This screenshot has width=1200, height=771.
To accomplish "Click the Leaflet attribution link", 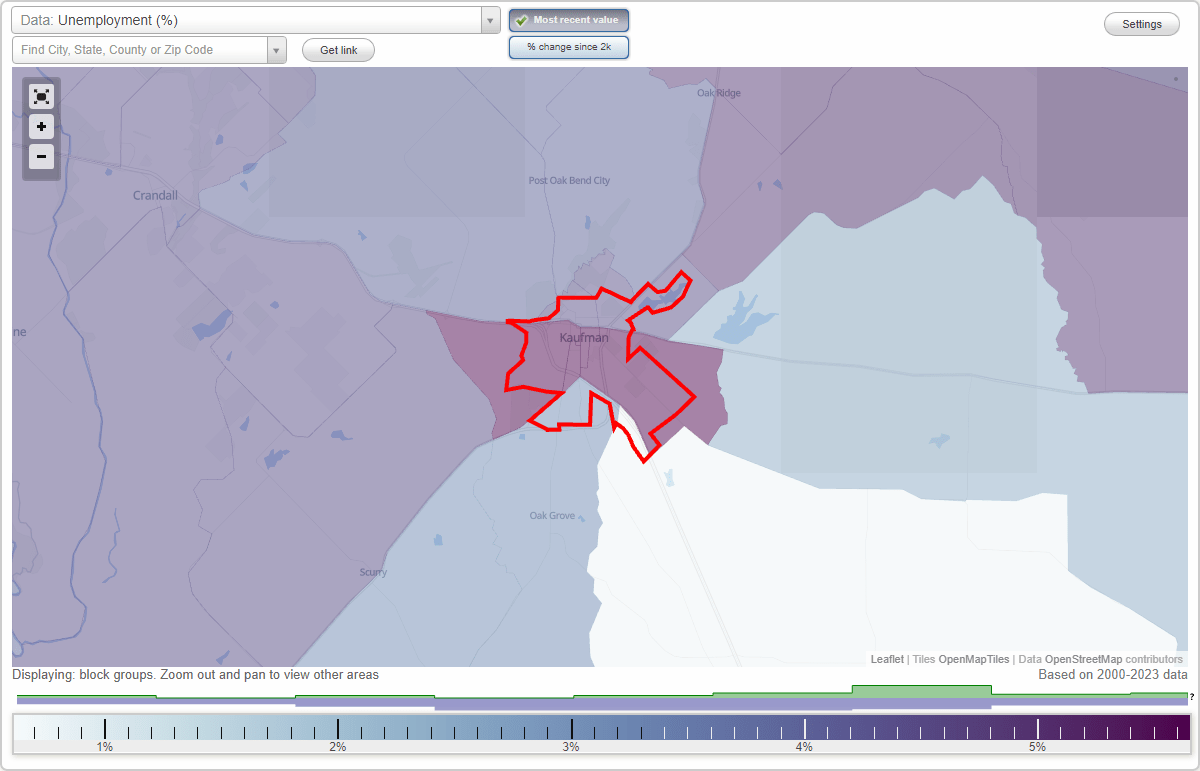I will coord(886,659).
